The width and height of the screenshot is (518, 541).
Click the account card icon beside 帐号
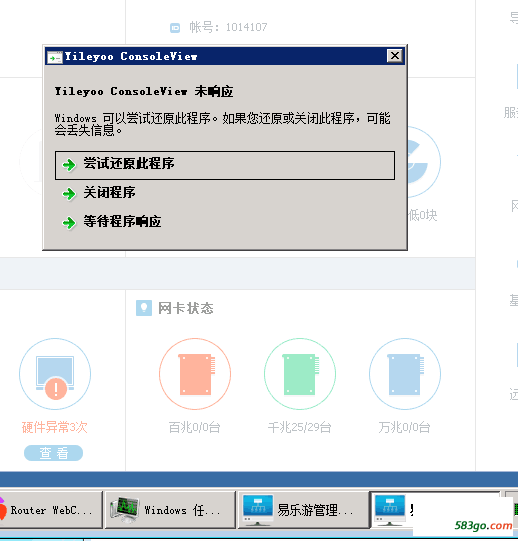point(175,28)
